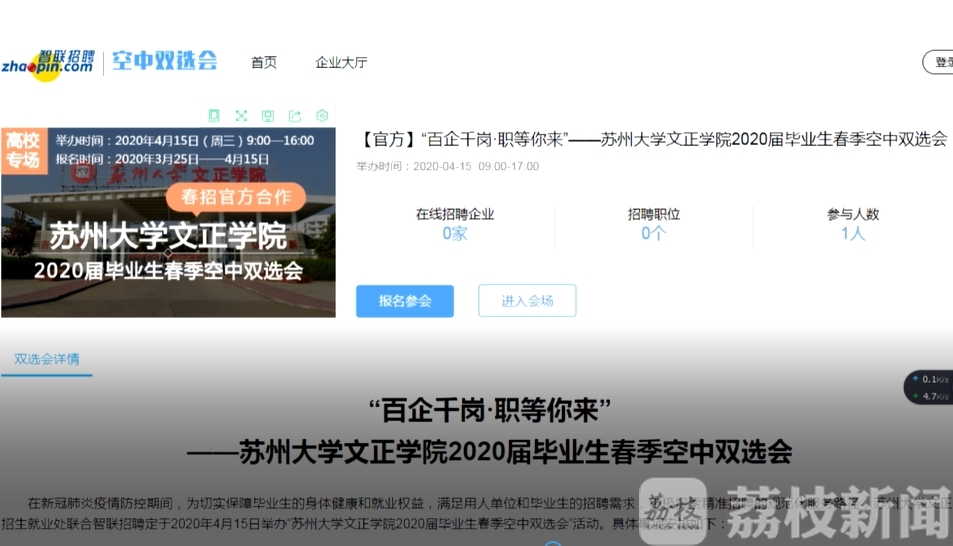Click the 0个 job count value
The width and height of the screenshot is (953, 546).
[x=654, y=233]
